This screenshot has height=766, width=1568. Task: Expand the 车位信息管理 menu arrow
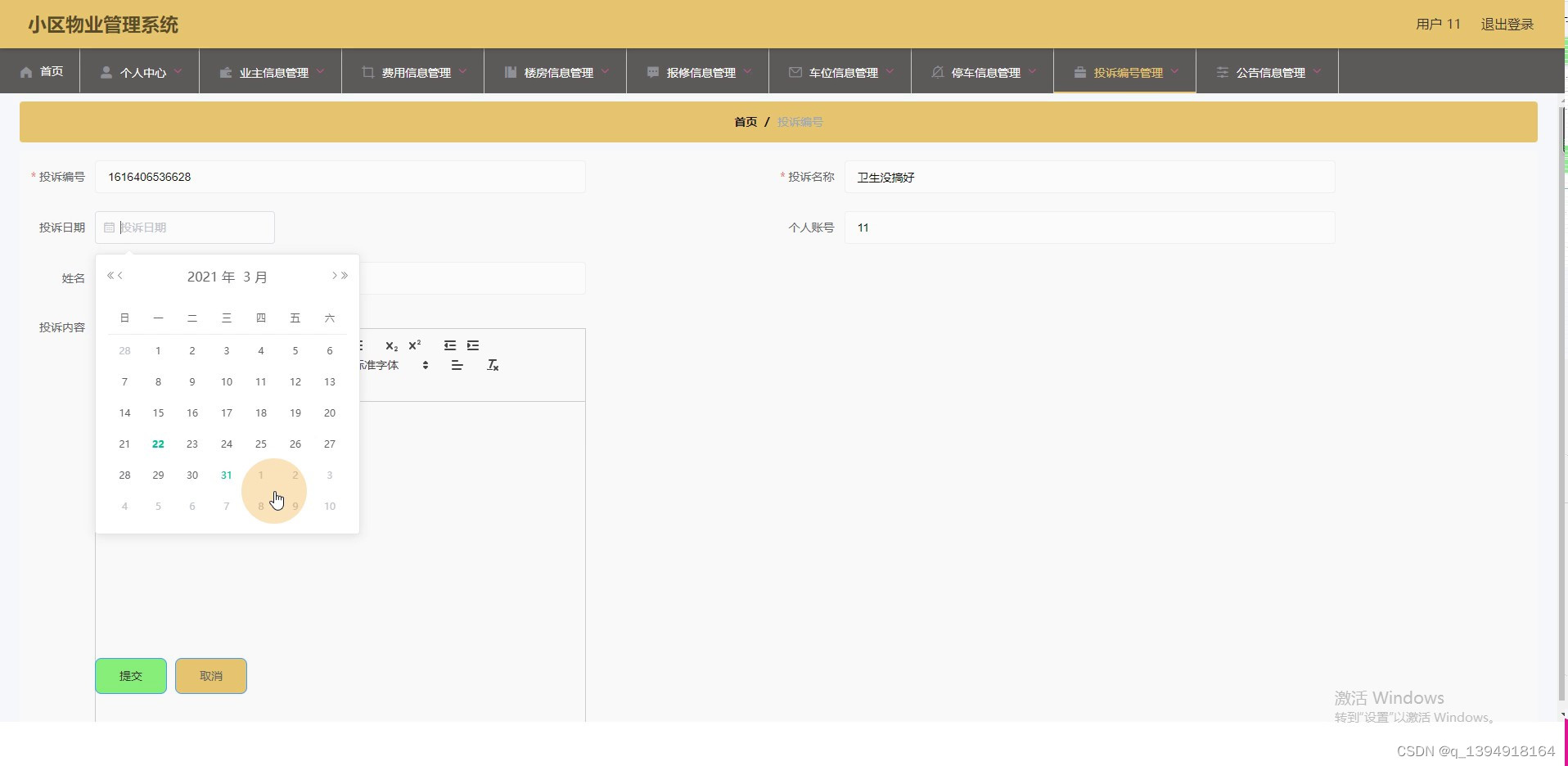pos(890,71)
